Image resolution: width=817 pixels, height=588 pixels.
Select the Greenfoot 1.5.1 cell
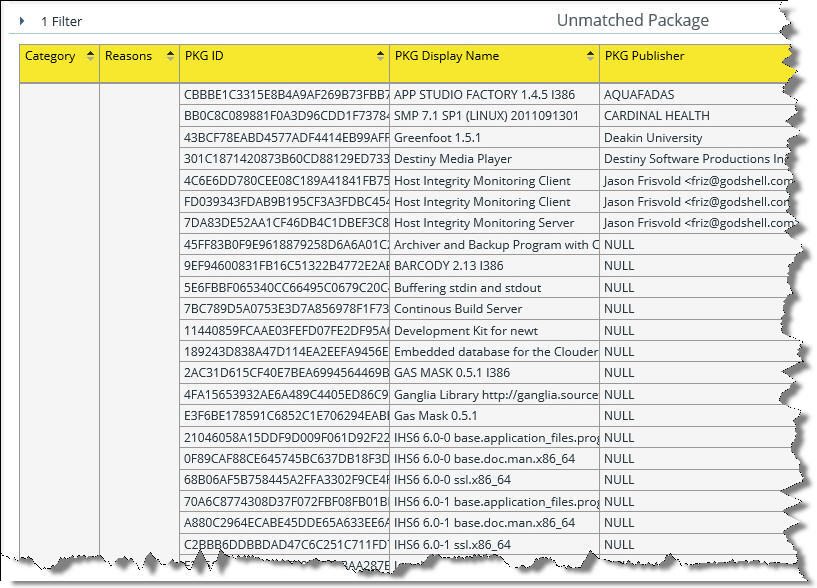(x=494, y=138)
